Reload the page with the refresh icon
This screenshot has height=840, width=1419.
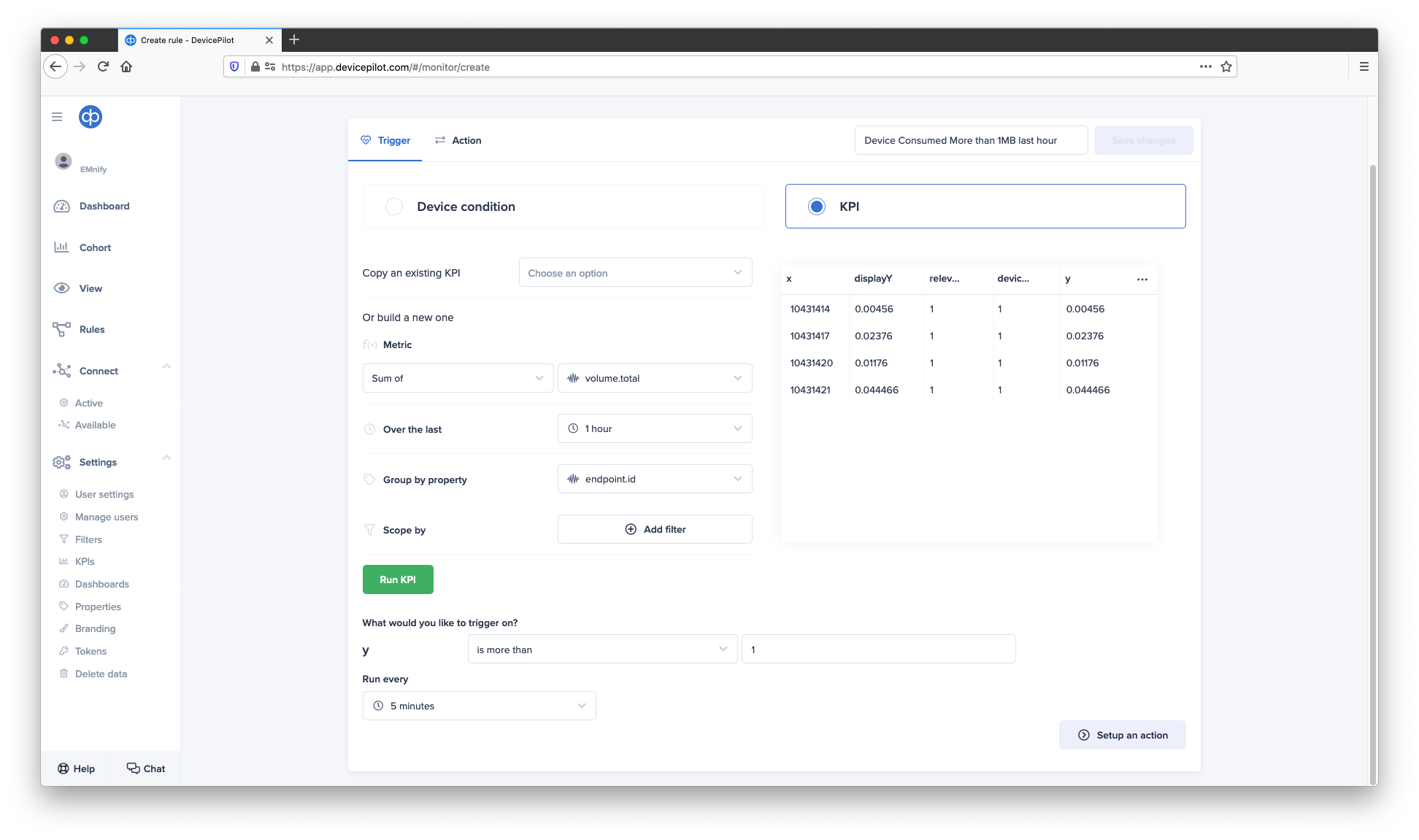tap(103, 66)
